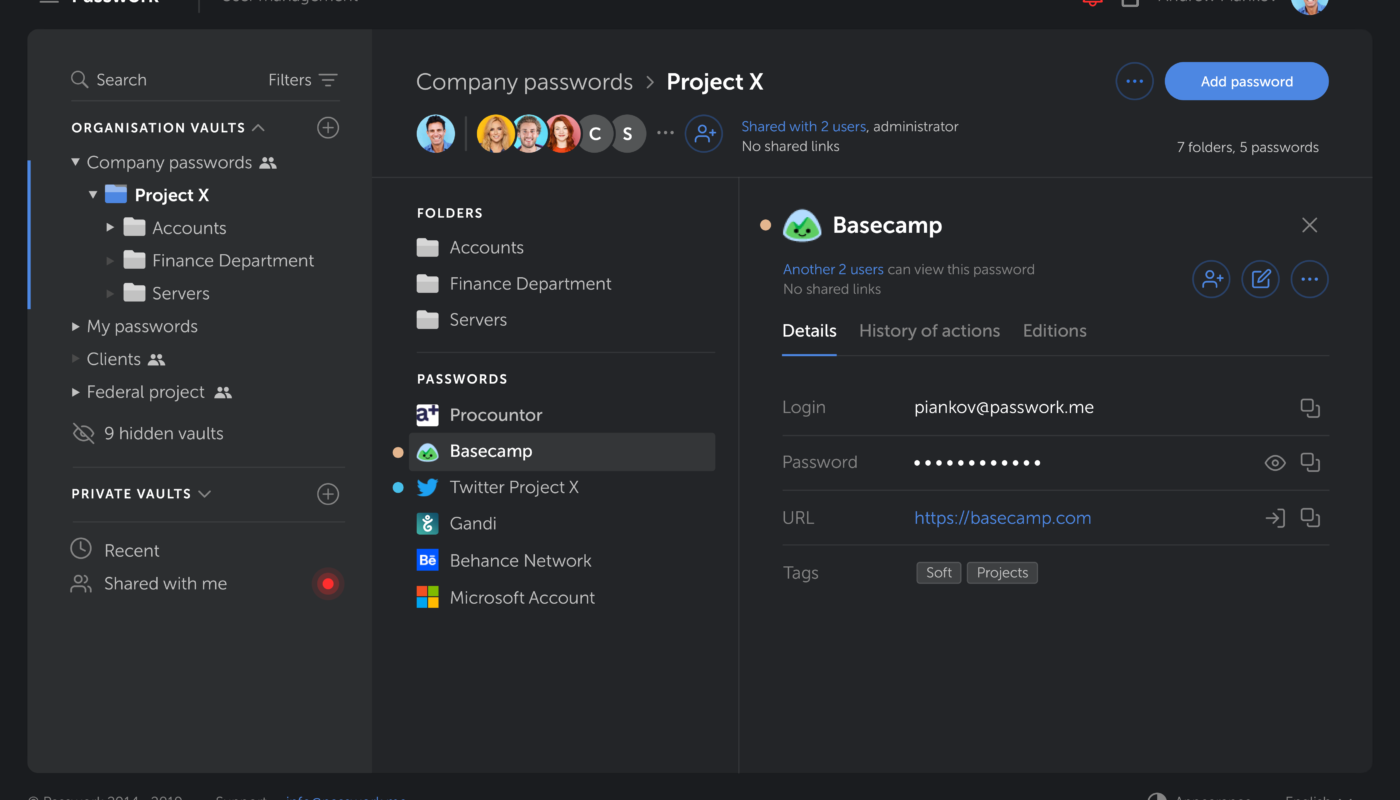Add a new organisation vault

pyautogui.click(x=328, y=128)
